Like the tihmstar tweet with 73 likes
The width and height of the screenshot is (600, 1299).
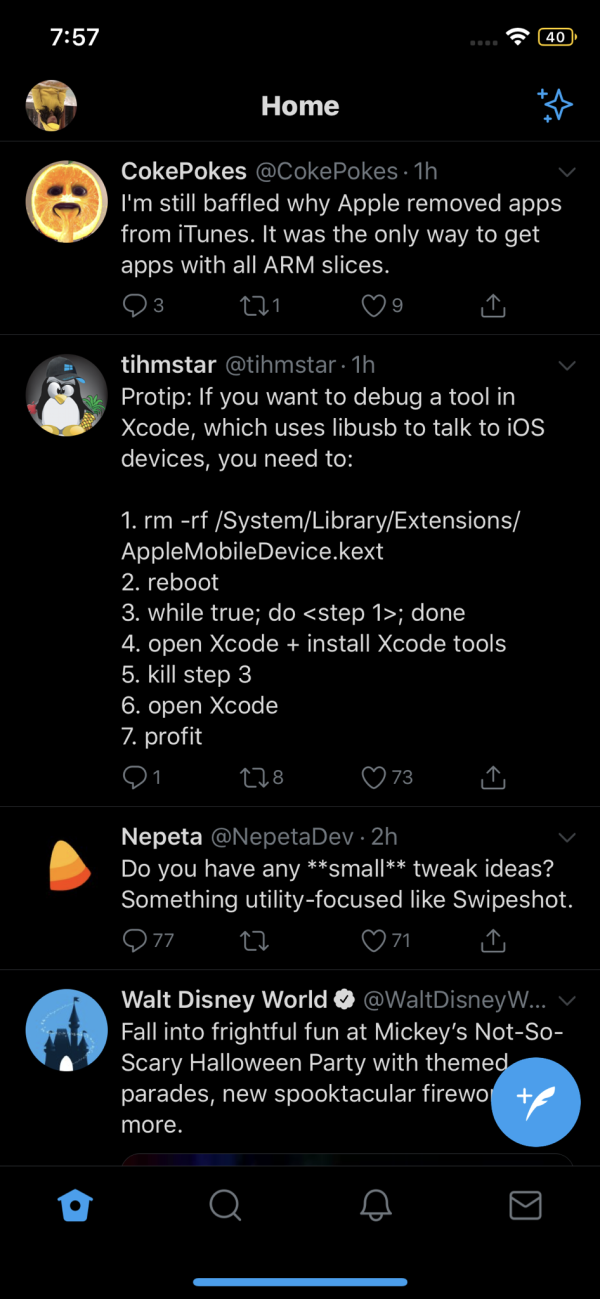pyautogui.click(x=387, y=776)
